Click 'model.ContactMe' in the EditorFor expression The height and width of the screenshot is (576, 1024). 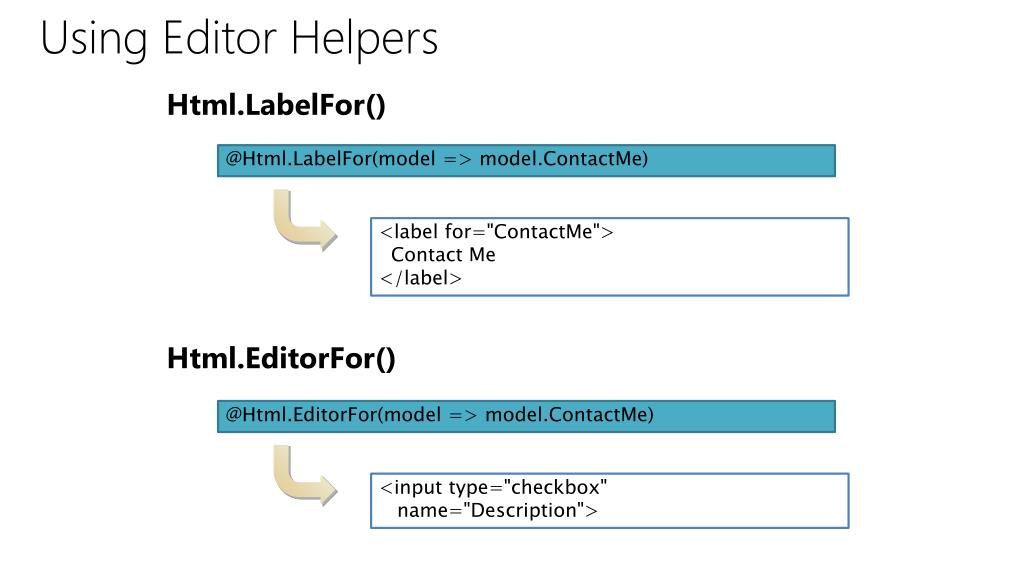click(x=569, y=415)
